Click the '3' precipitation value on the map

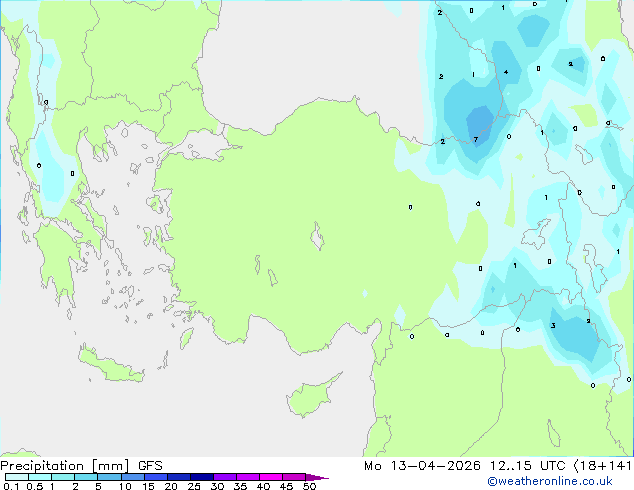(553, 325)
